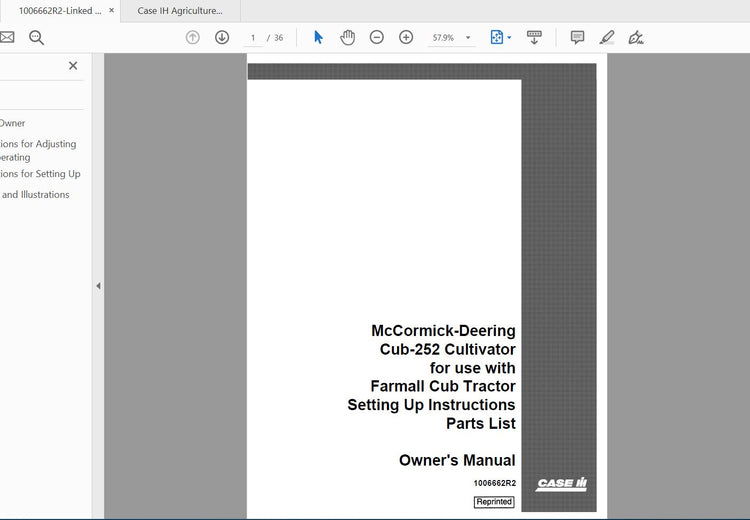Click the 'Setting Up Instructions' text line
The width and height of the screenshot is (750, 520).
[431, 405]
